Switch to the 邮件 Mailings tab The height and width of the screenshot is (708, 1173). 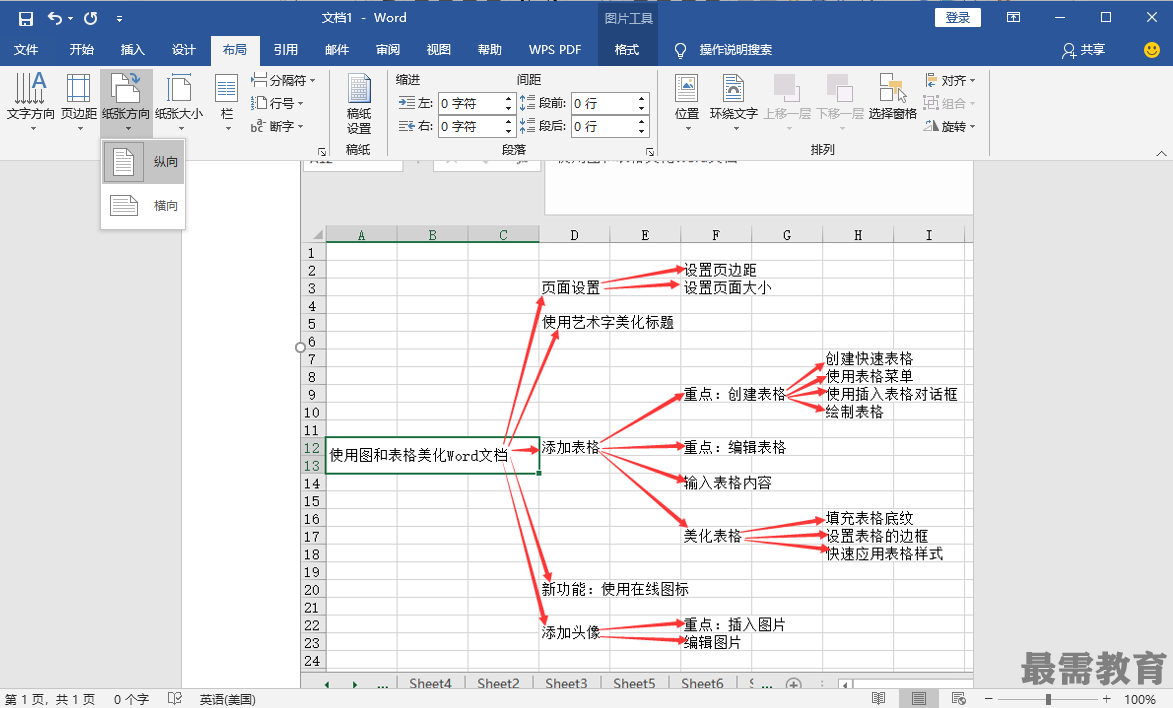(x=337, y=49)
